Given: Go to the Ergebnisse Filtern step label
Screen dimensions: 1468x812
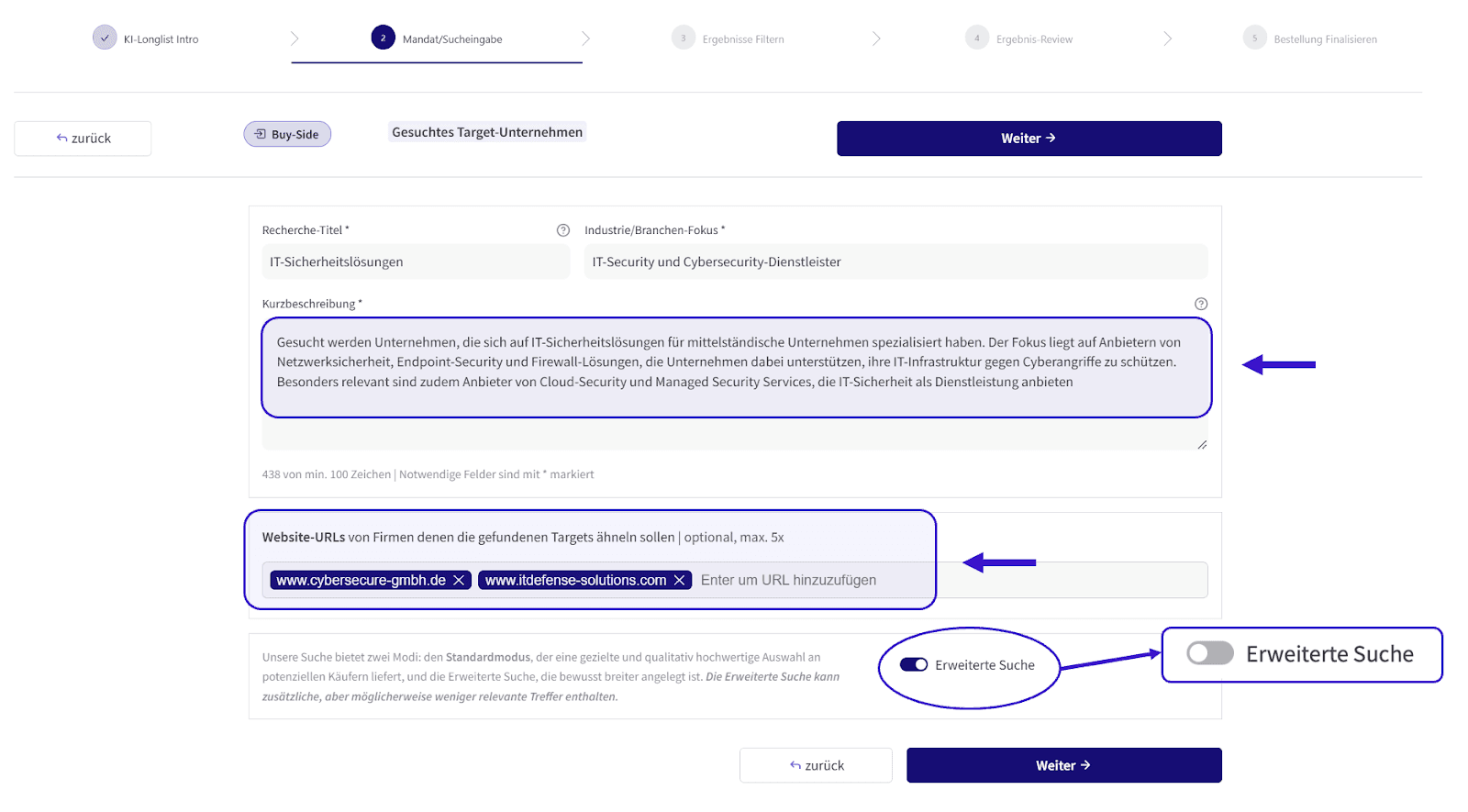Looking at the screenshot, I should (743, 39).
